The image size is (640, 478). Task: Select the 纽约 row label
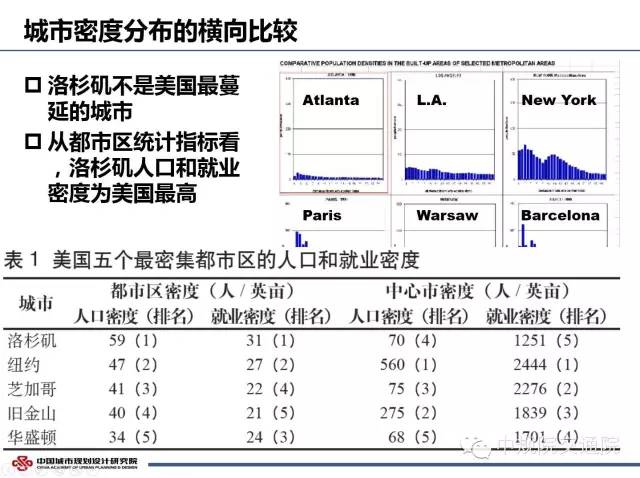pyautogui.click(x=24, y=365)
